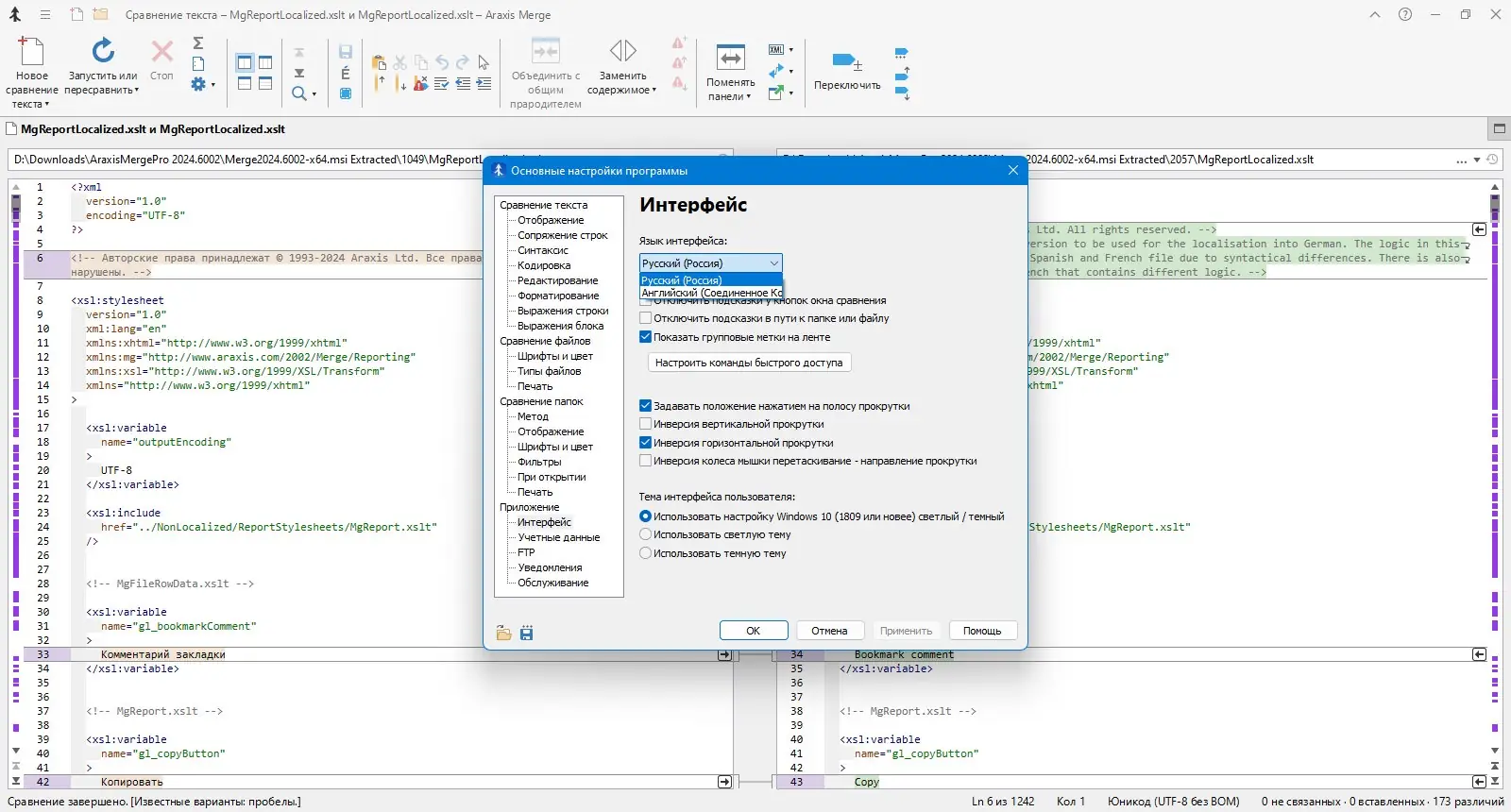The width and height of the screenshot is (1511, 812).
Task: Click the open folder icon in dialog
Action: pyautogui.click(x=503, y=634)
